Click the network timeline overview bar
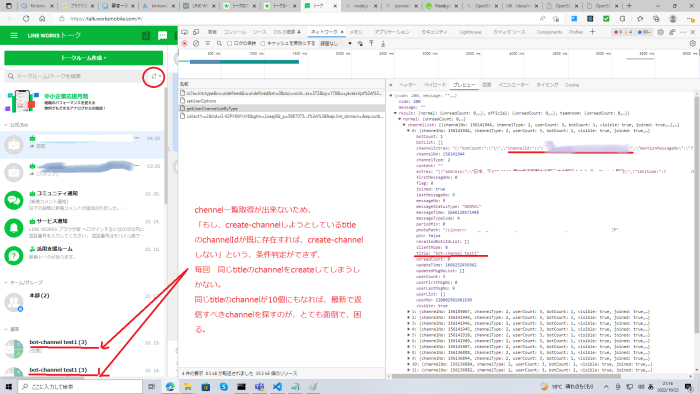This screenshot has width=700, height=394. (x=244, y=62)
